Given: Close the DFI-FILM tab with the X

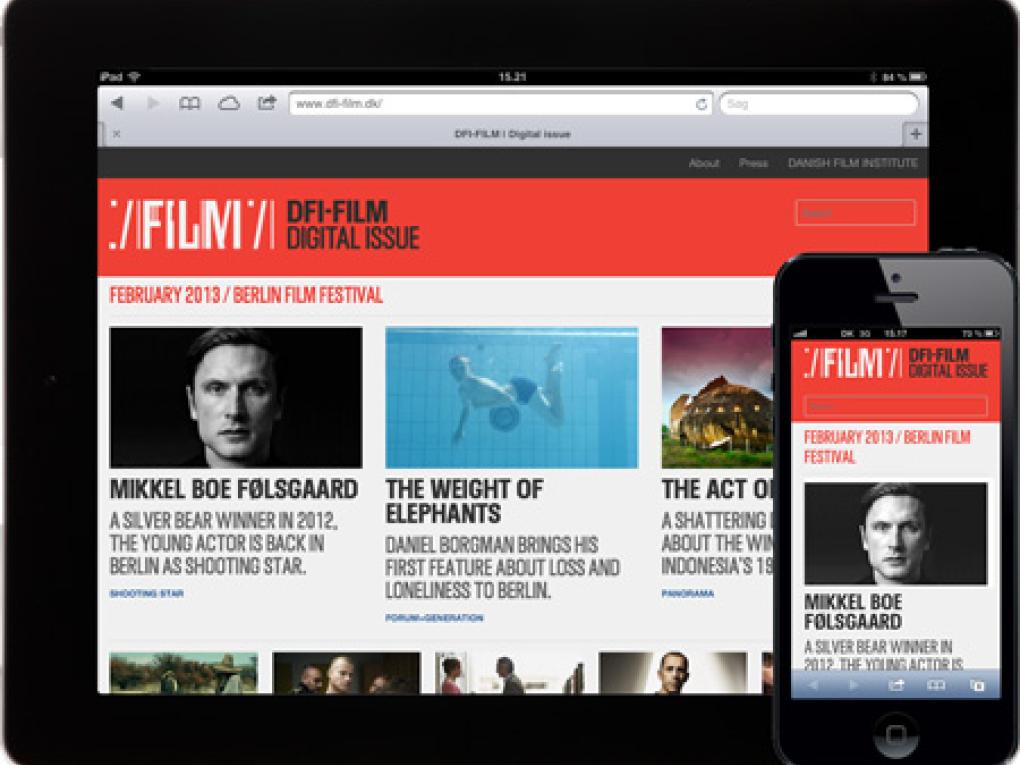Looking at the screenshot, I should tap(116, 134).
